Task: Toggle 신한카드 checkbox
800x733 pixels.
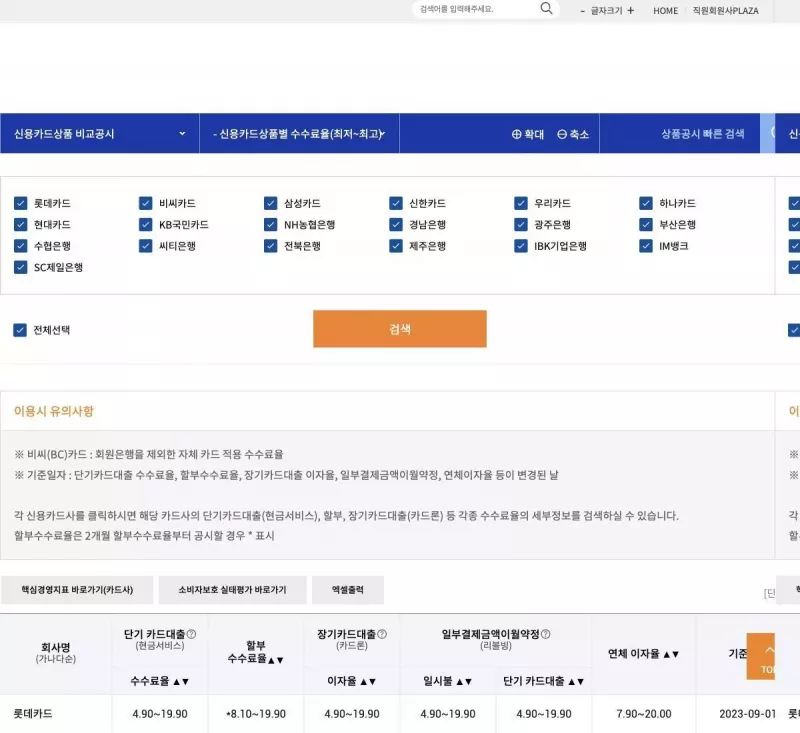Action: click(396, 204)
